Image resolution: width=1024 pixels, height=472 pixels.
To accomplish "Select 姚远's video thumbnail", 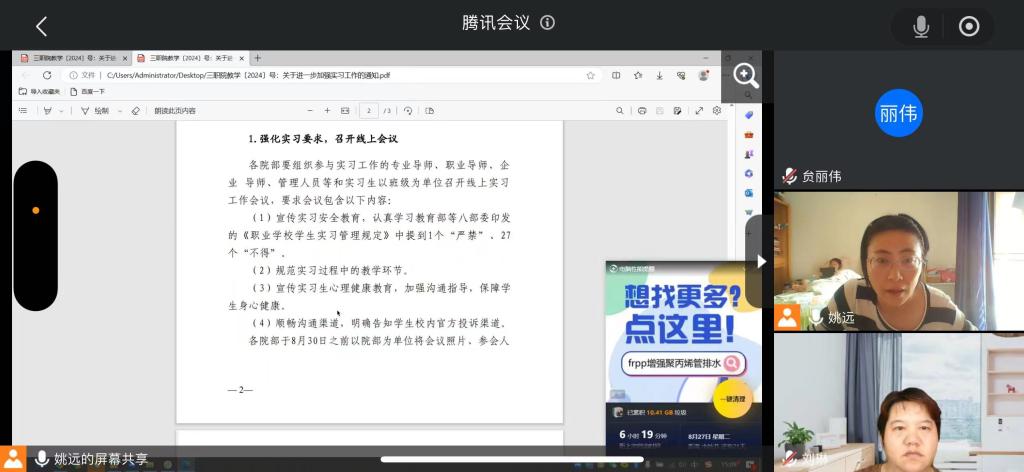I will pos(898,261).
